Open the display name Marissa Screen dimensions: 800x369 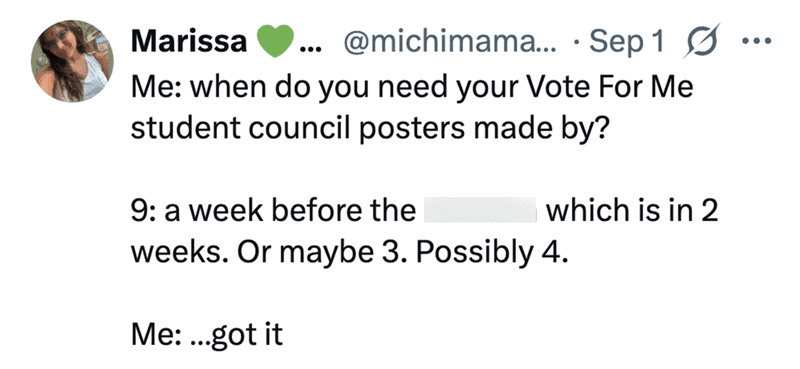[x=189, y=41]
